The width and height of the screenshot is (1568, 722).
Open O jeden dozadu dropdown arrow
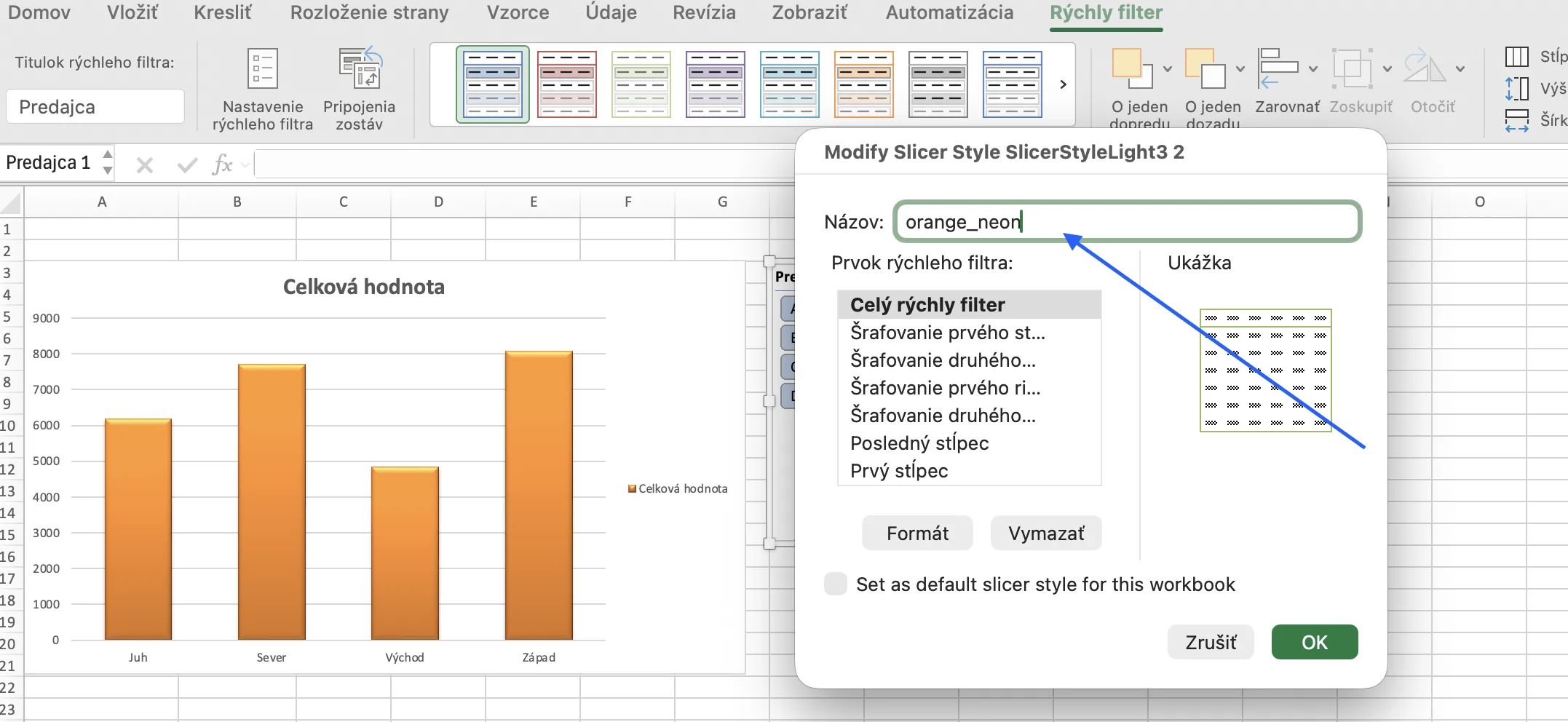point(1240,69)
